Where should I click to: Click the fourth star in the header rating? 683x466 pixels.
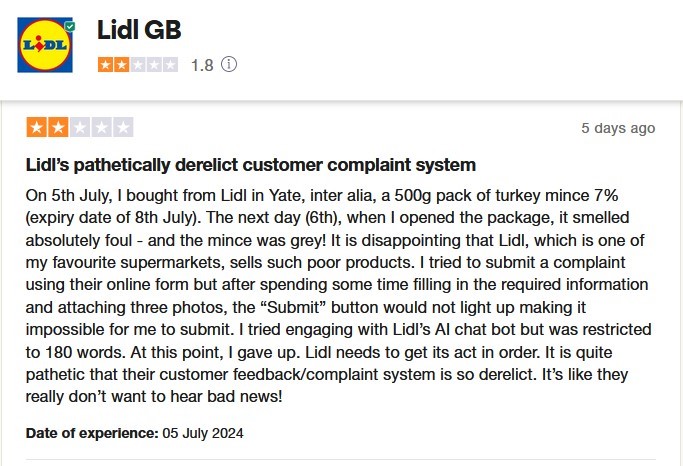click(x=154, y=65)
